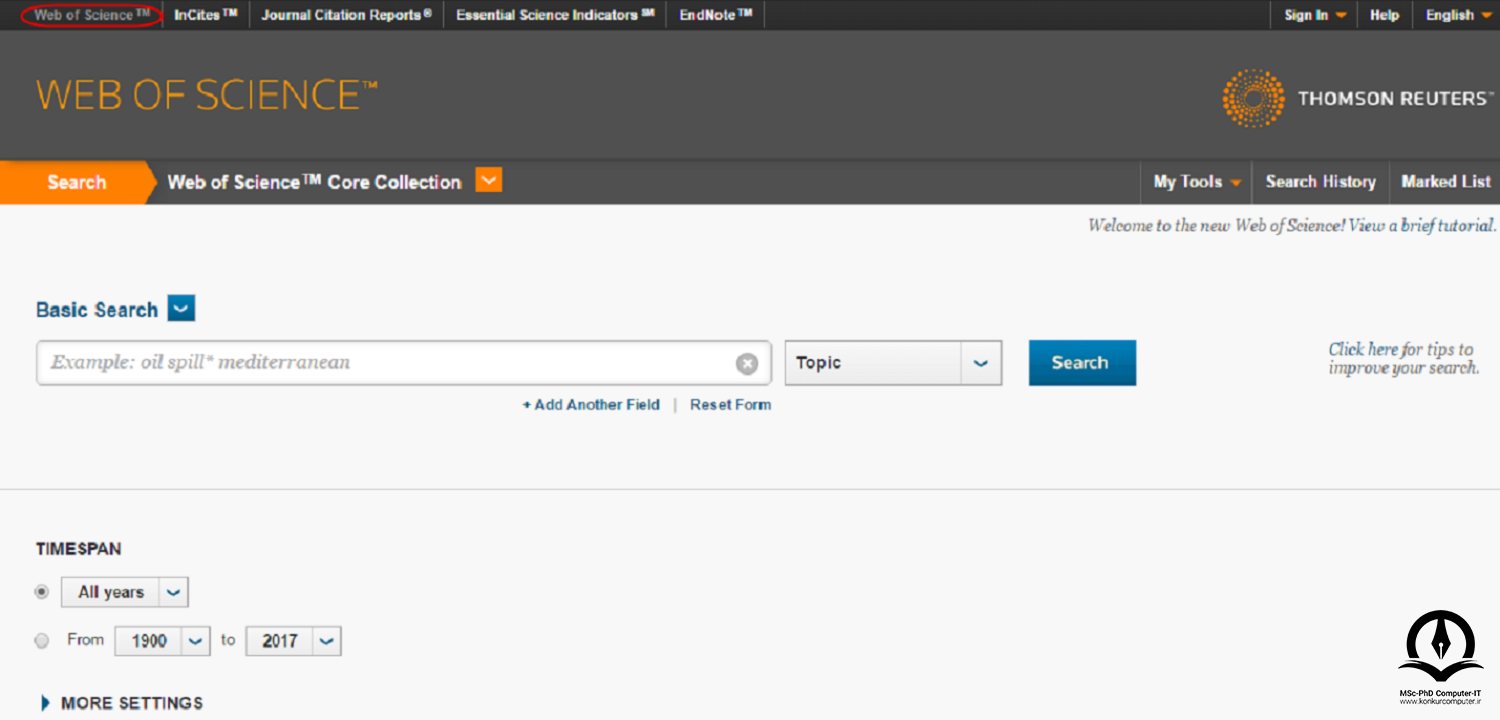Open the 2017 end year dropdown
Screen dimensions: 1500x720
(x=294, y=641)
